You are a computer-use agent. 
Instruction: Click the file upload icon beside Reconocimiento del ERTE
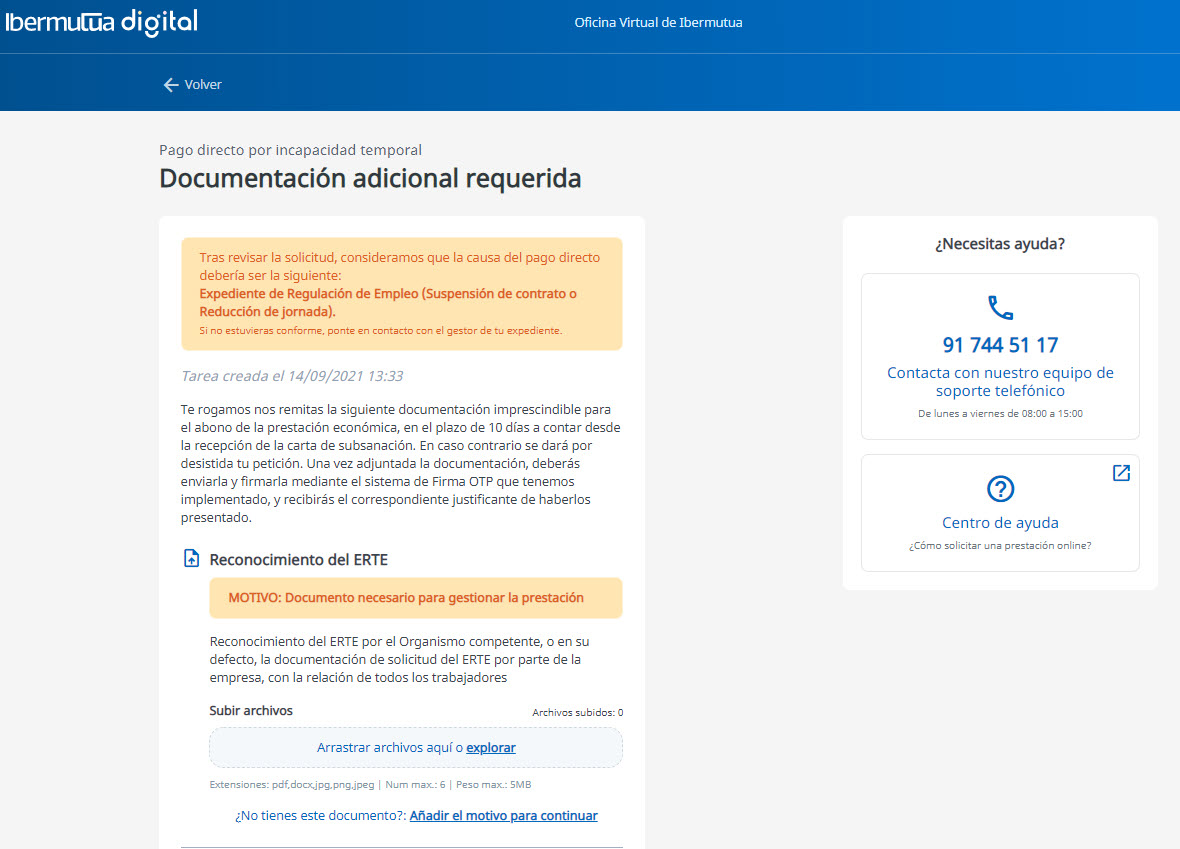pos(192,559)
